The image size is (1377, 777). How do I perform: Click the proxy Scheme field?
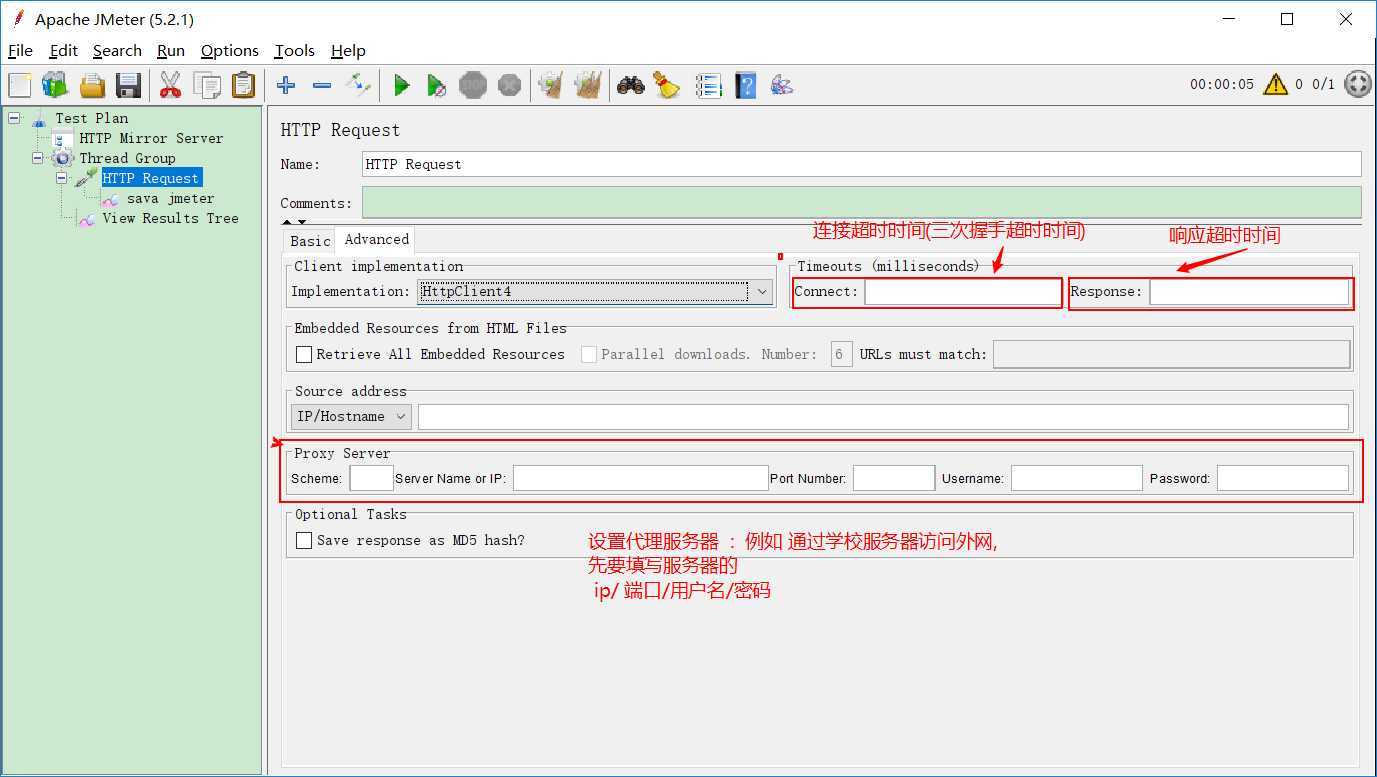click(x=371, y=478)
